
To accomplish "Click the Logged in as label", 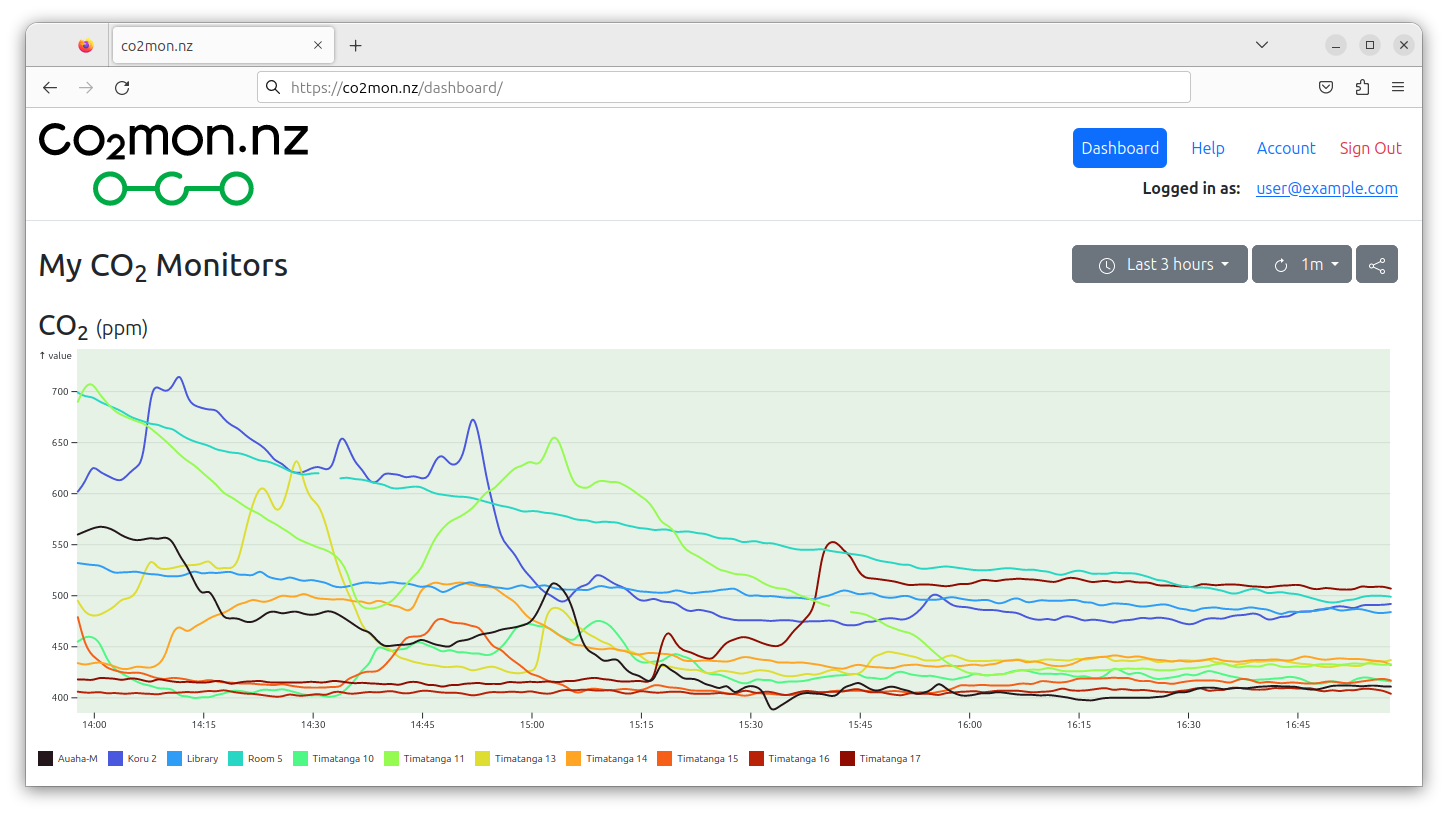I will point(1191,188).
